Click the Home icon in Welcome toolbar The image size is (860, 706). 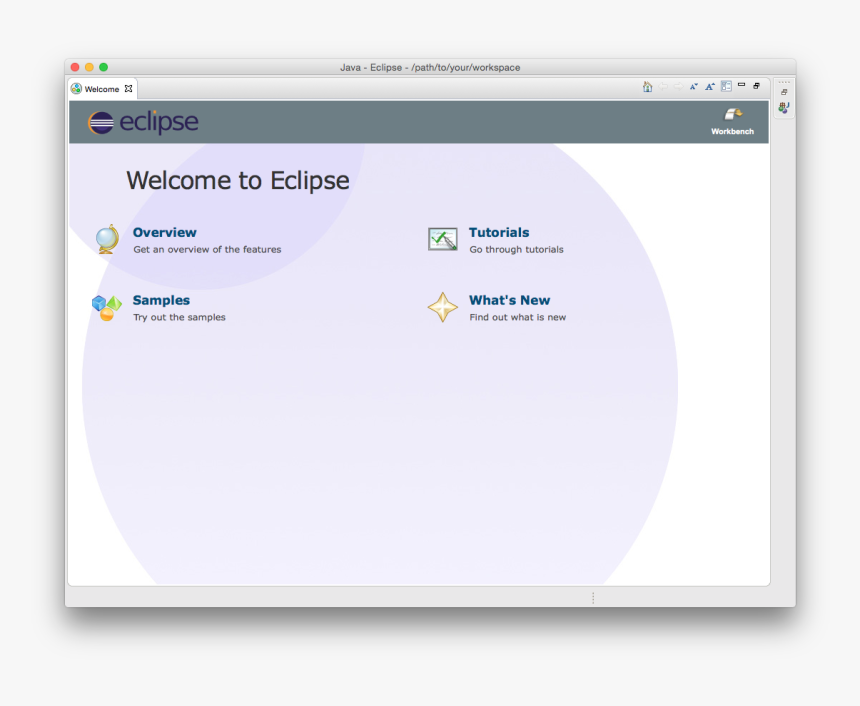point(648,87)
